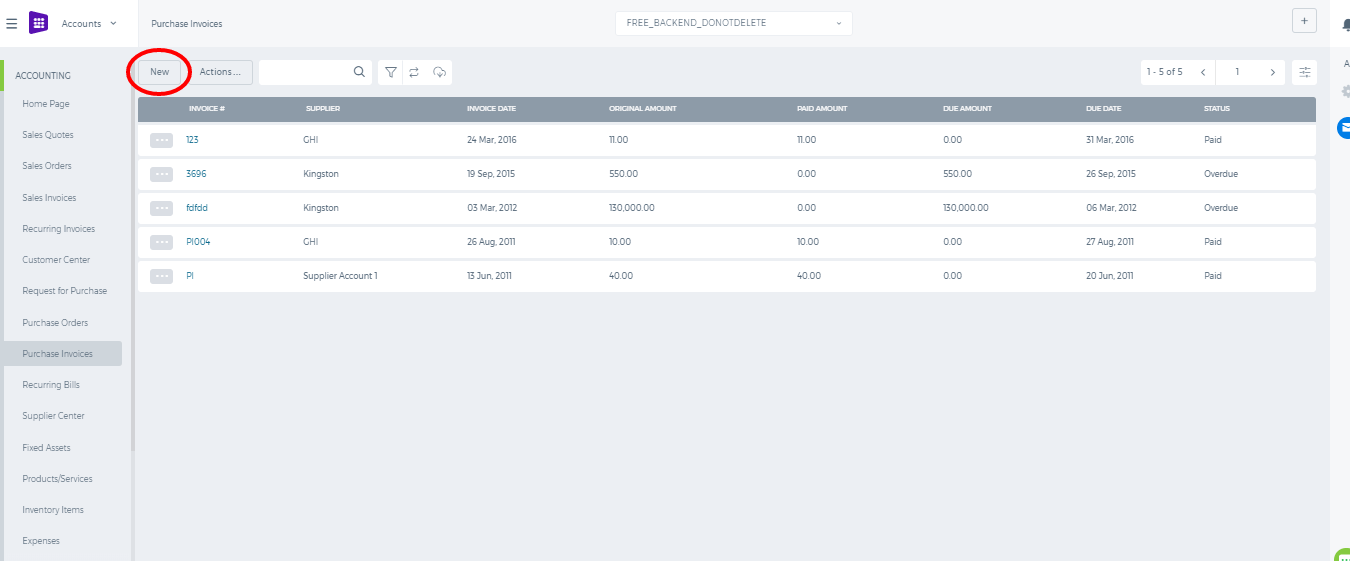Open Supplier Center
Screen dimensions: 1350x561
point(54,416)
